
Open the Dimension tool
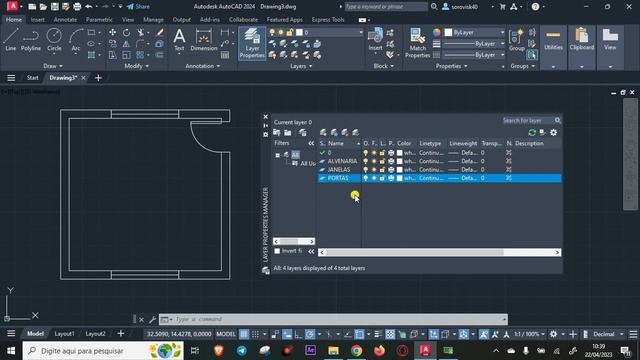click(204, 40)
